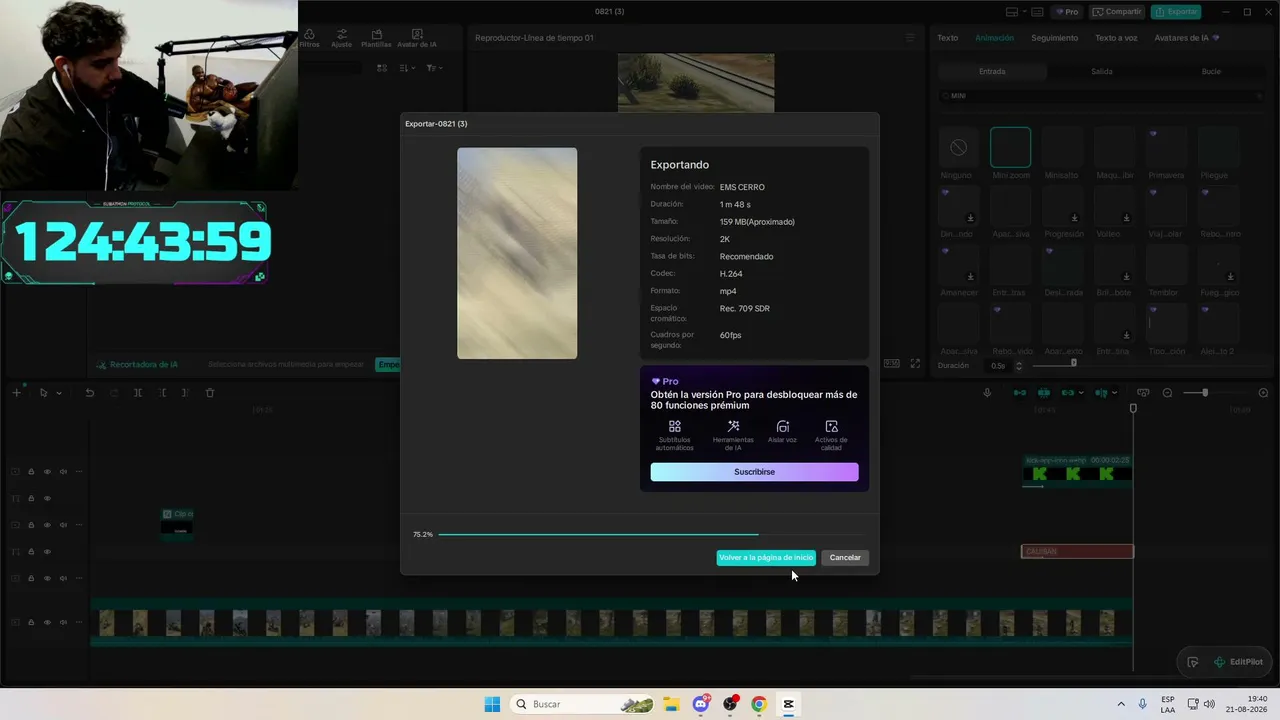The image size is (1280, 720).
Task: Click the Subtítulos automáticos Pro feature icon
Action: pyautogui.click(x=675, y=426)
